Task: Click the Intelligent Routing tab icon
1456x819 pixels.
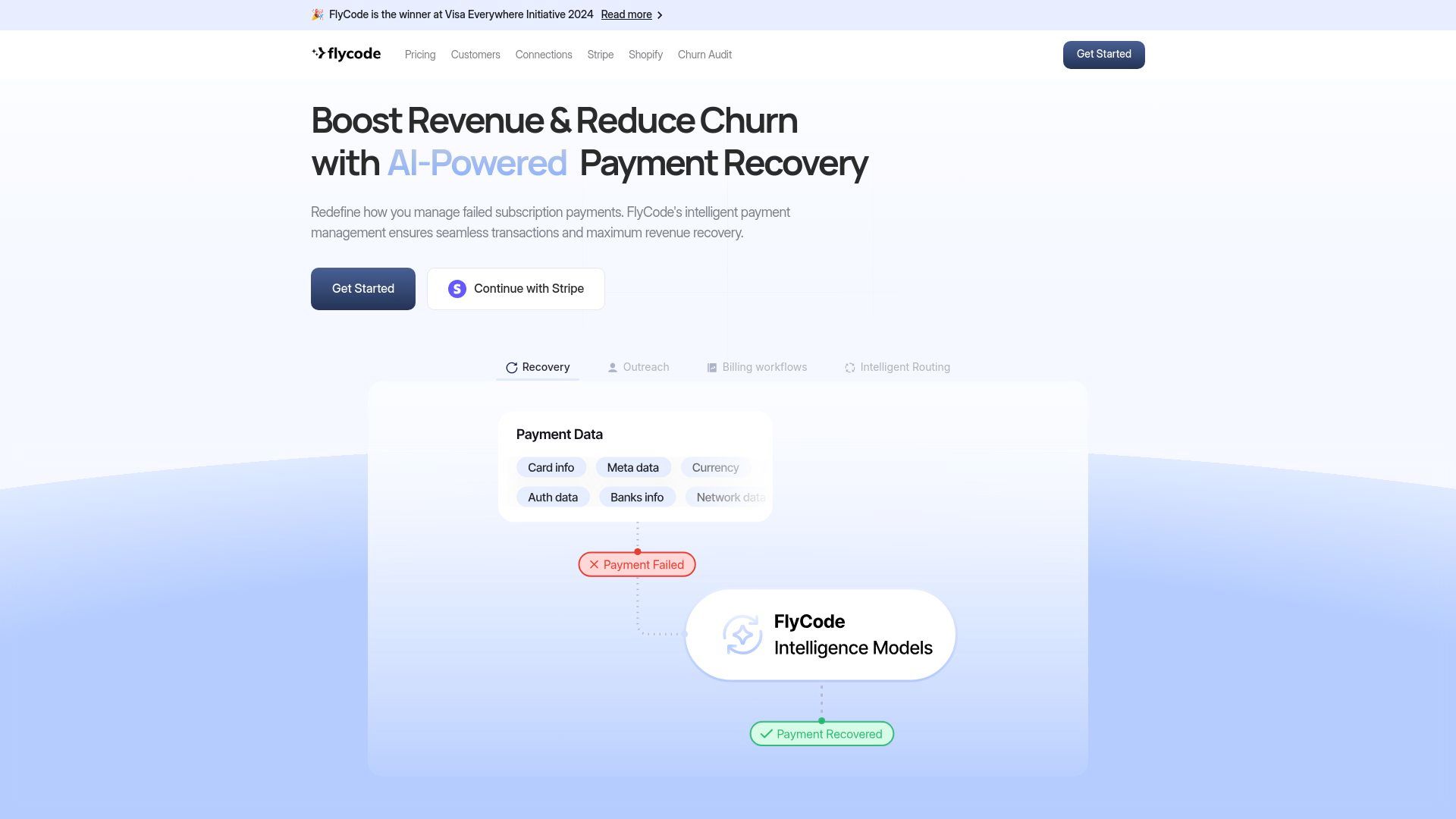Action: [x=848, y=367]
